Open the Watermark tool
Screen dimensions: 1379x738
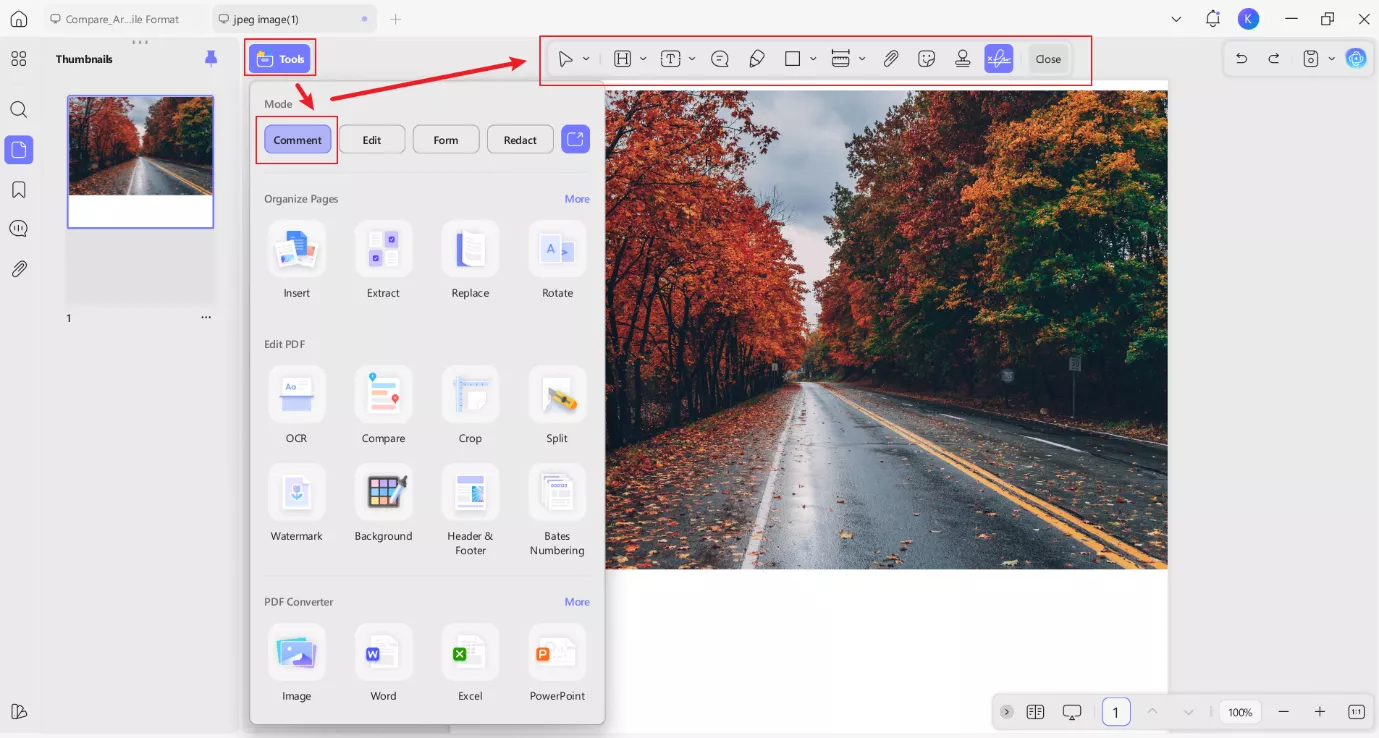pyautogui.click(x=296, y=492)
